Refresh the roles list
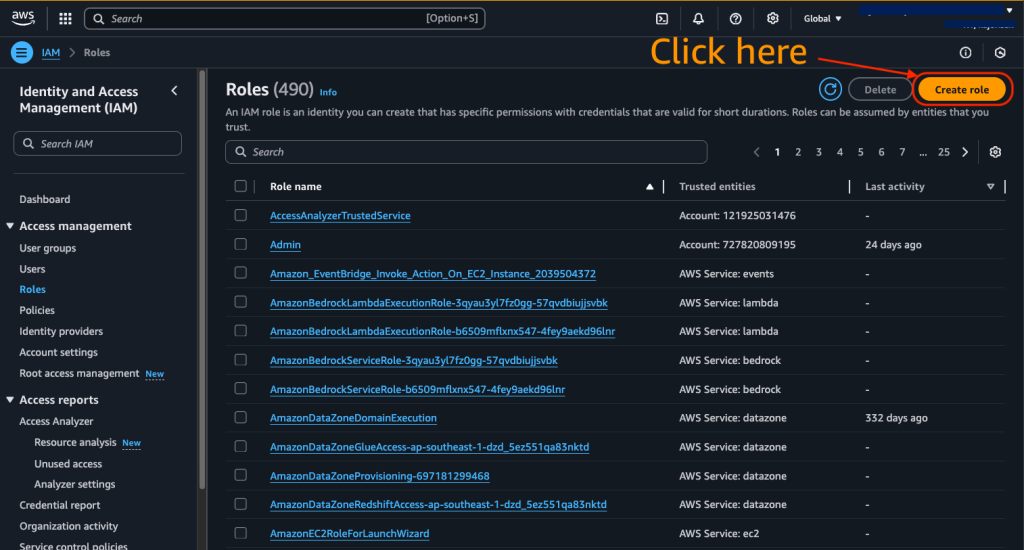1024x550 pixels. pyautogui.click(x=830, y=89)
